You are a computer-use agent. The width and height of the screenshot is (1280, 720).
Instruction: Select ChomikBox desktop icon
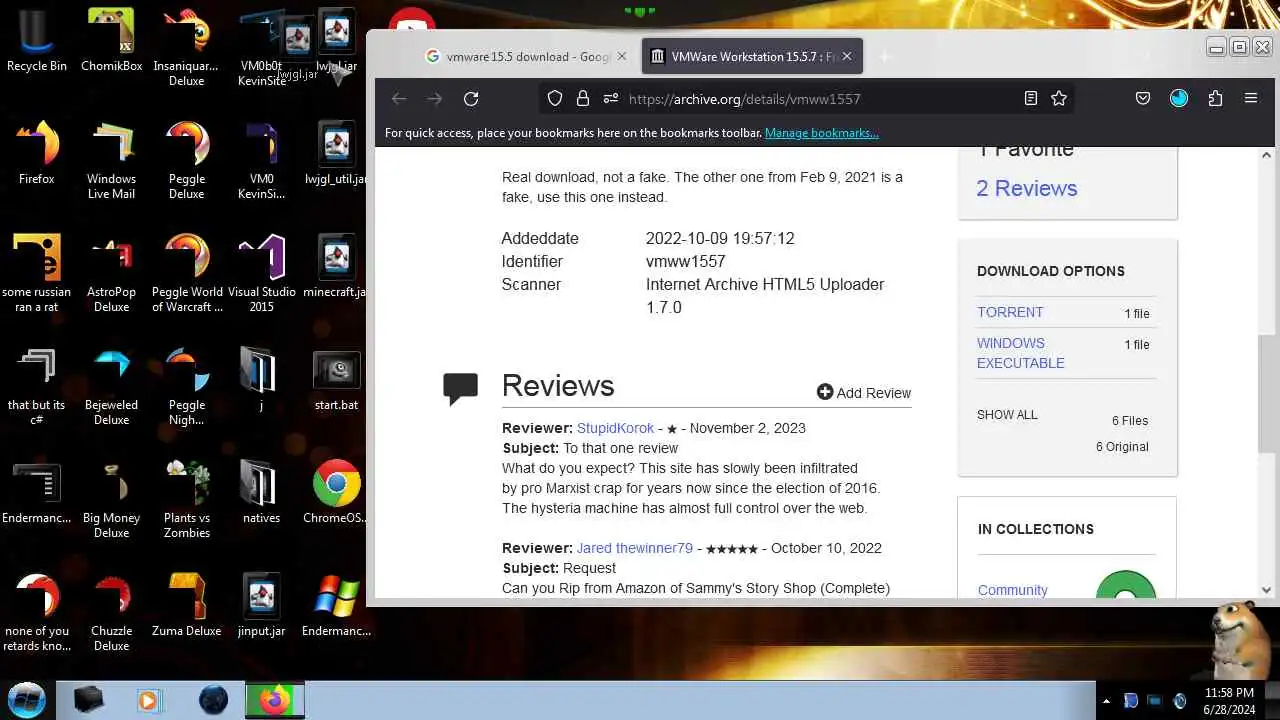coord(111,41)
